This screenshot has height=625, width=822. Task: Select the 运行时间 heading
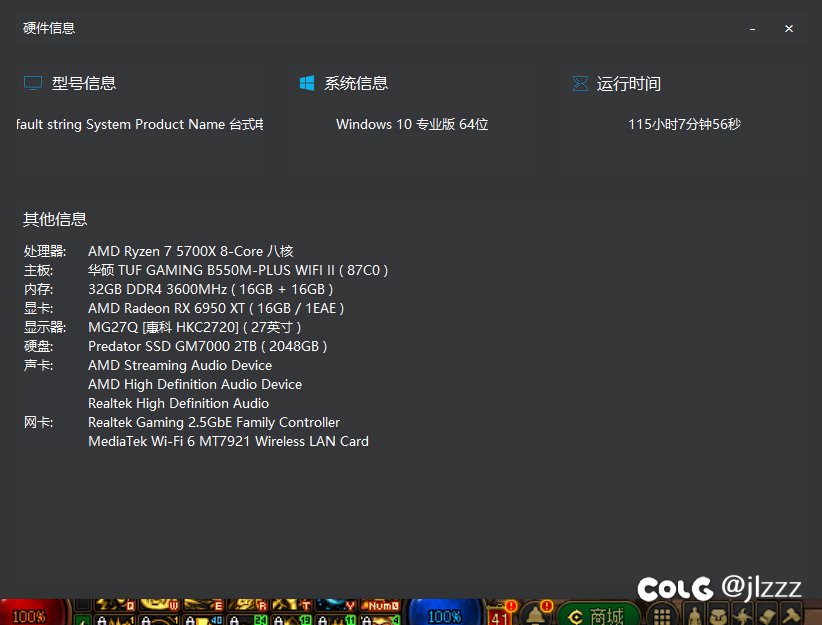[629, 84]
